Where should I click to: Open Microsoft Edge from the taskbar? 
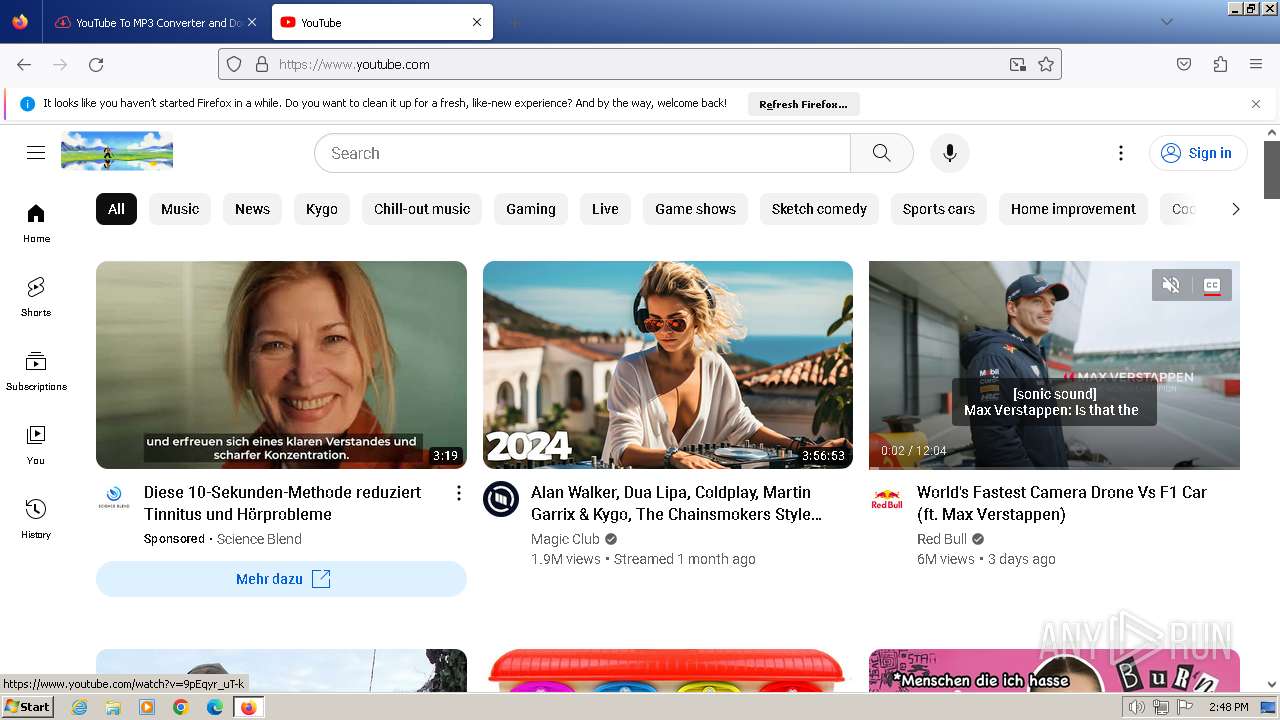(x=215, y=707)
